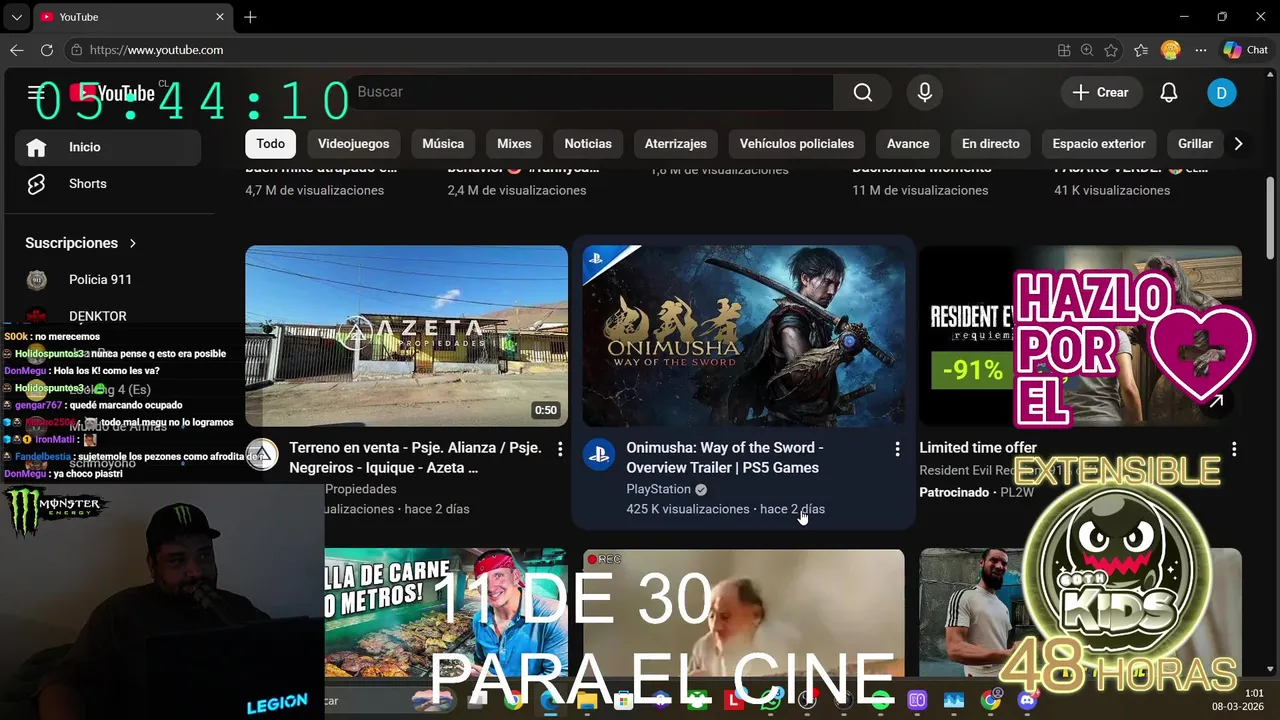Play the Azeta Propiedades video thumbnail
This screenshot has height=720, width=1280.
(406, 336)
